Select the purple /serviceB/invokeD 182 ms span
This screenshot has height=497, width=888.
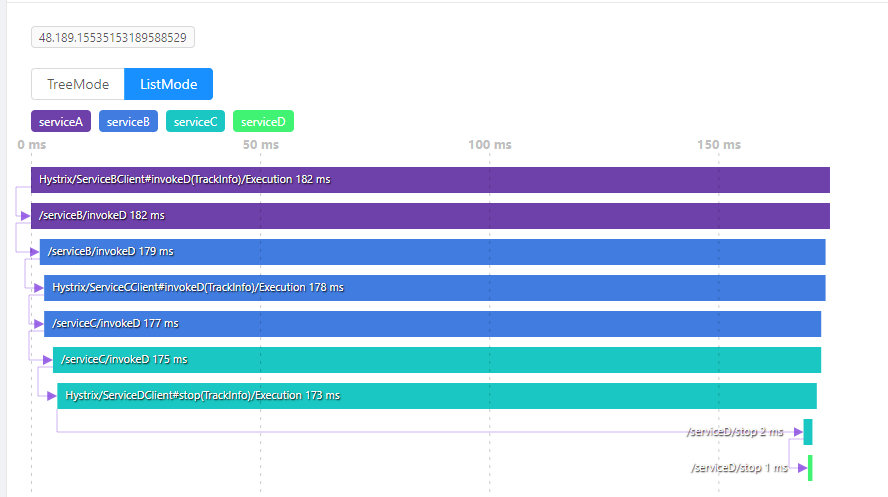pyautogui.click(x=430, y=216)
